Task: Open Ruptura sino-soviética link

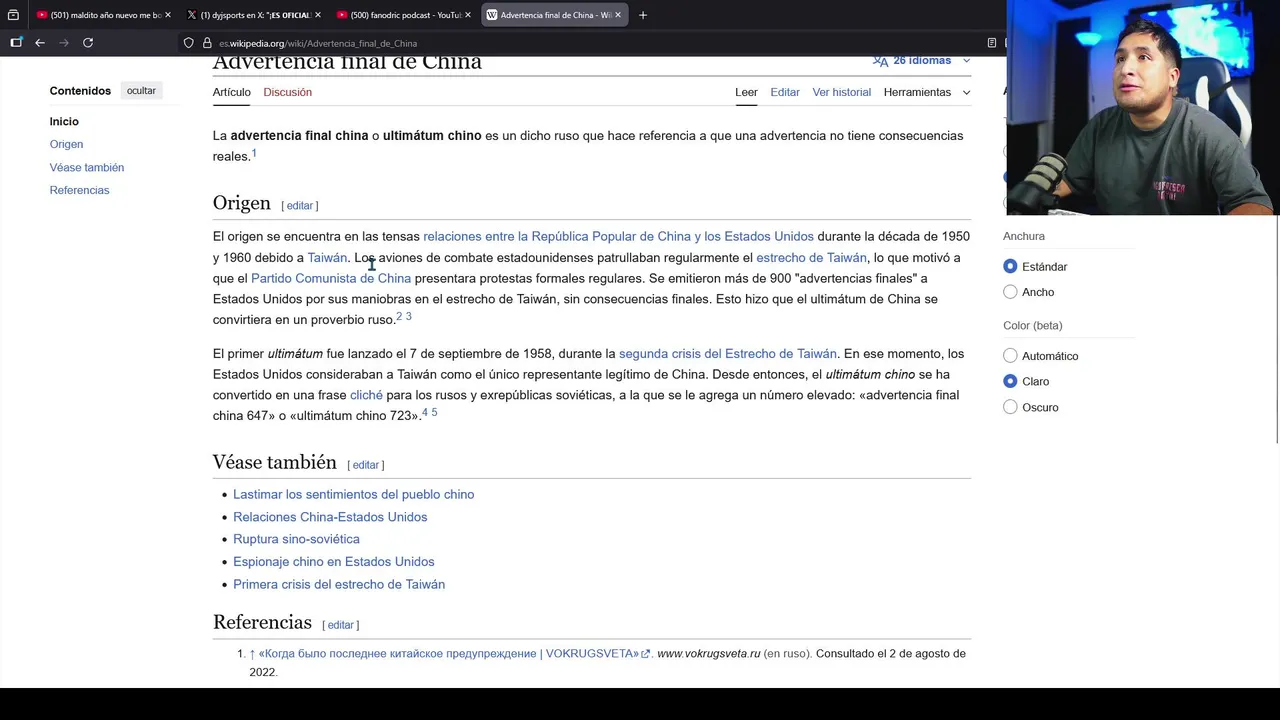Action: pos(296,539)
